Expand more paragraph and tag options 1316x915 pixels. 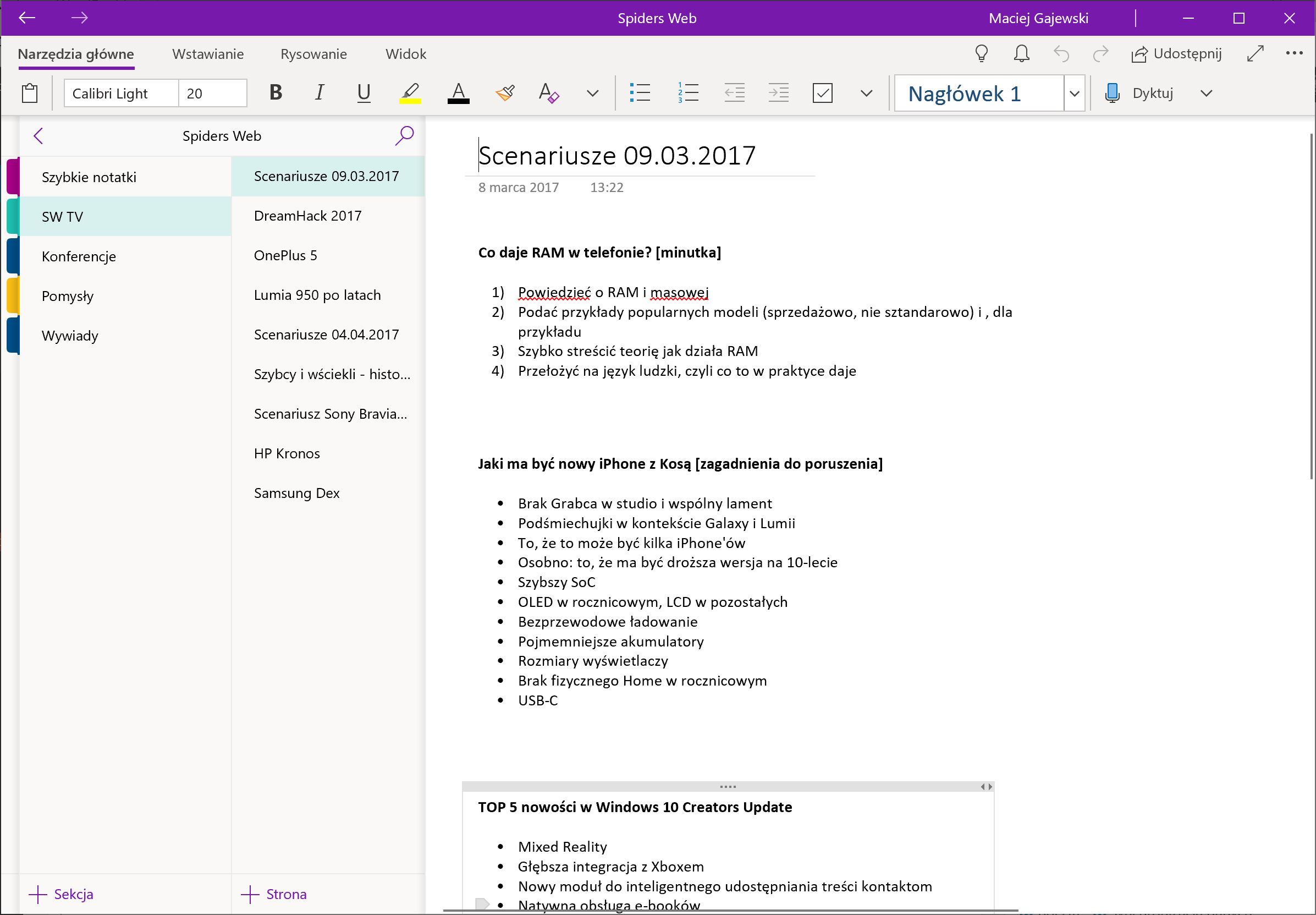[x=867, y=93]
